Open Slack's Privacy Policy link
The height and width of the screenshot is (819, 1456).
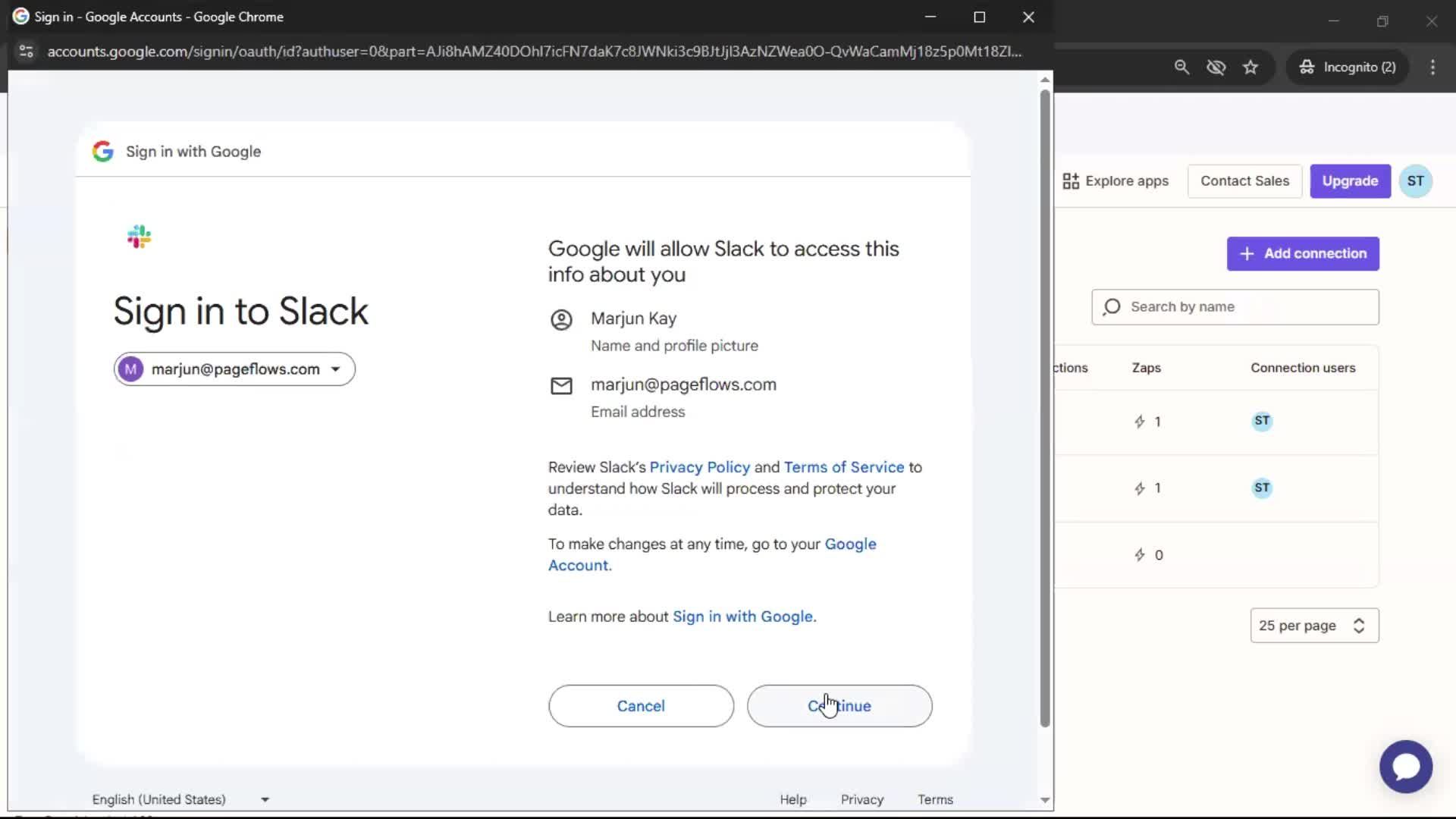(x=699, y=467)
